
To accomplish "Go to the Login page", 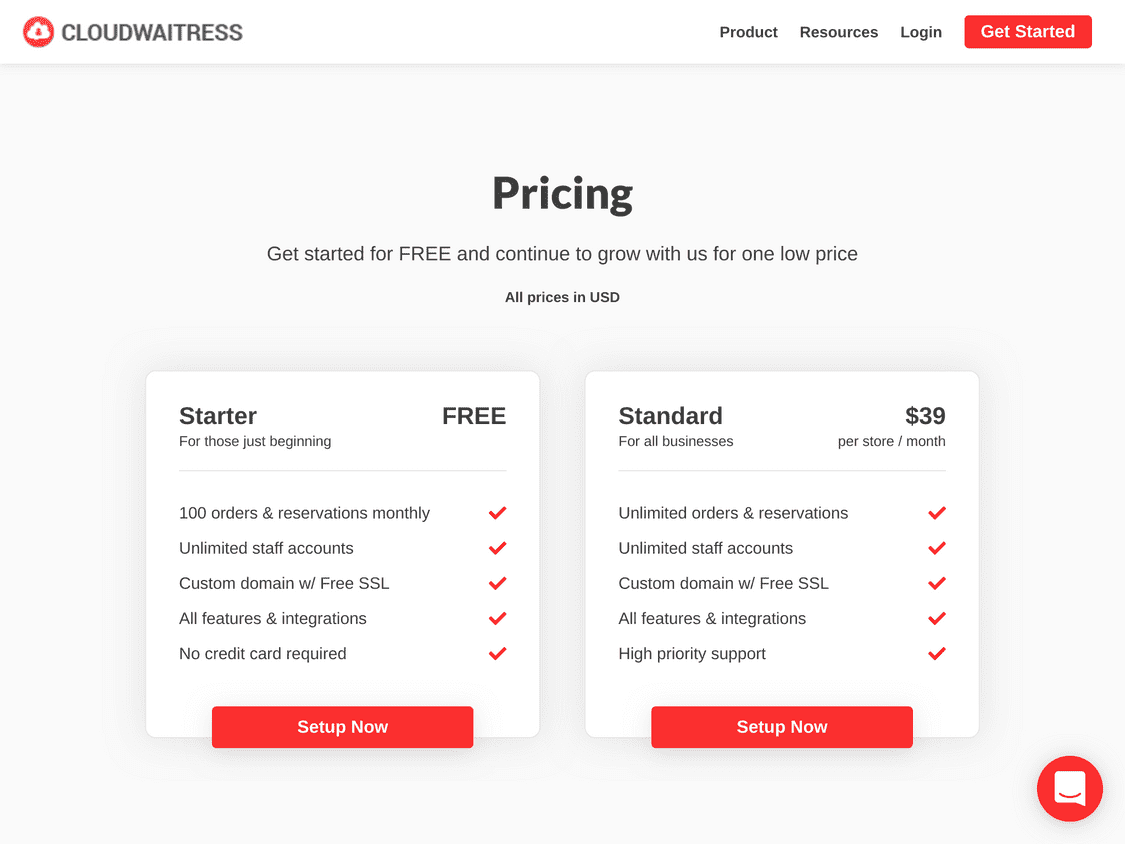I will pos(921,32).
